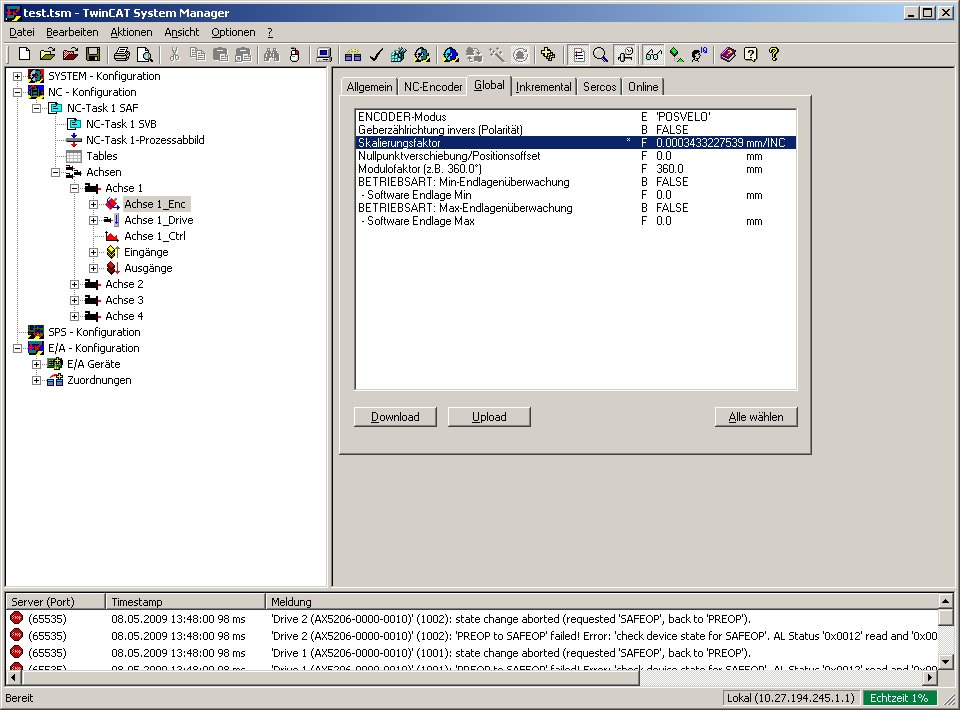The width and height of the screenshot is (960, 710).
Task: Click the Check Configuration checkmark icon
Action: pos(375,54)
